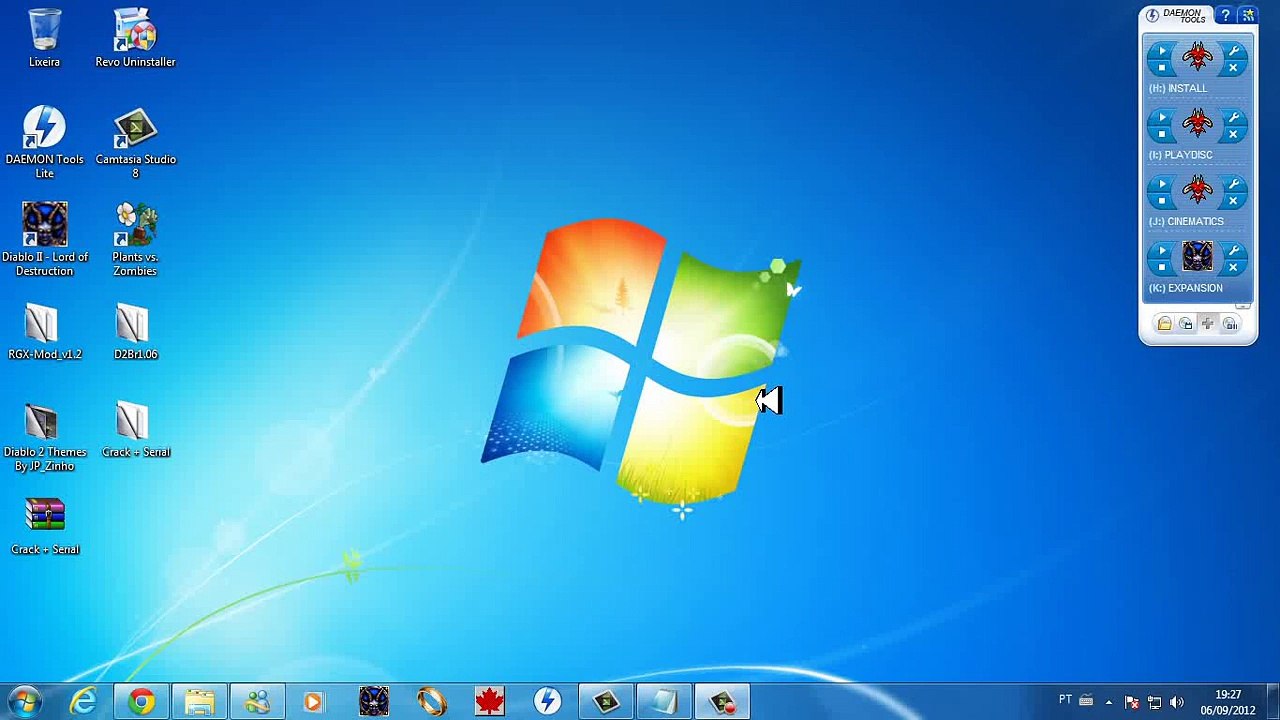Click stop button for (H:) INSTALL drive
Screen dimensions: 1280x720
[x=1162, y=68]
